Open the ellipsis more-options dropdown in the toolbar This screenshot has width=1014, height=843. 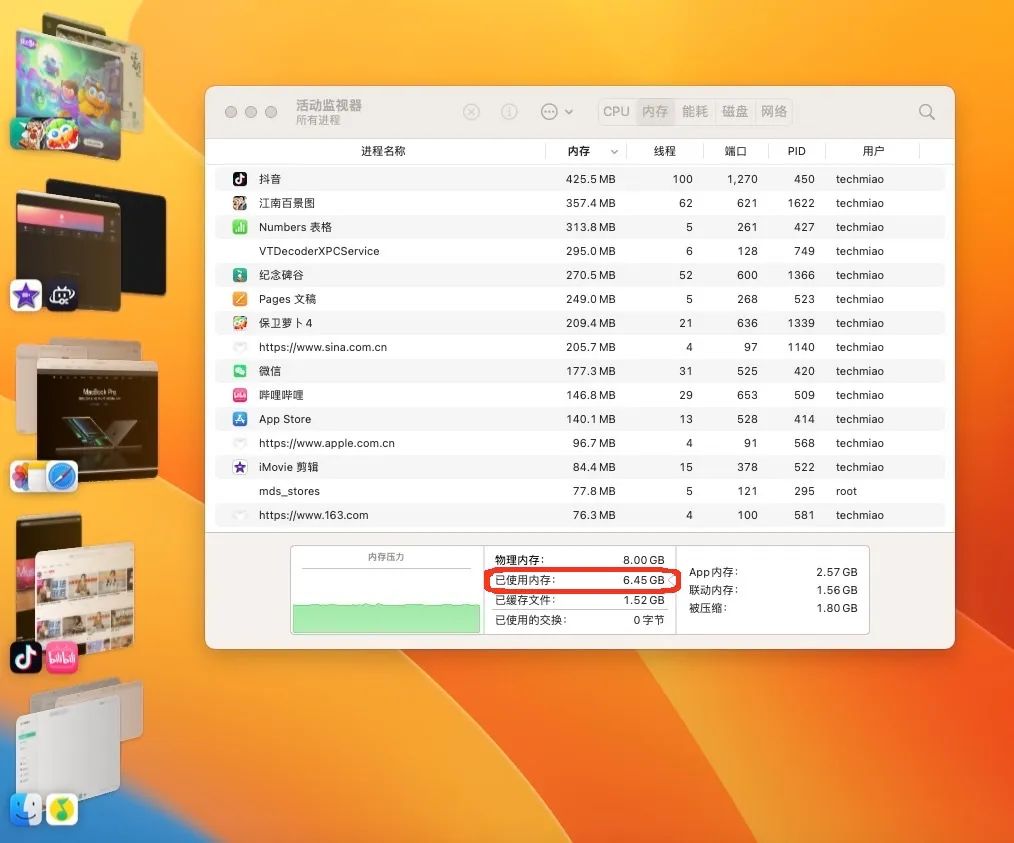coord(557,111)
